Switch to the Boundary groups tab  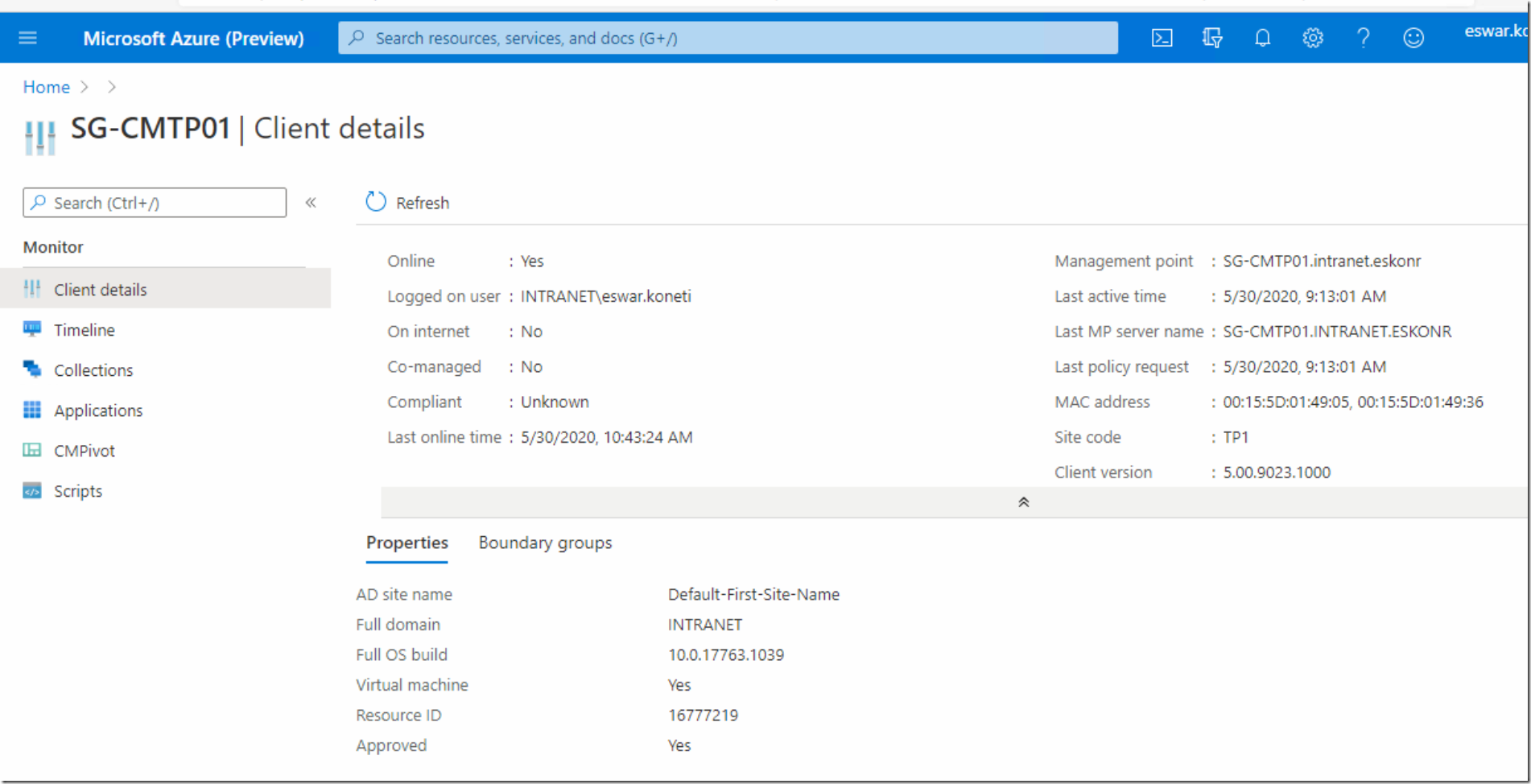coord(545,543)
